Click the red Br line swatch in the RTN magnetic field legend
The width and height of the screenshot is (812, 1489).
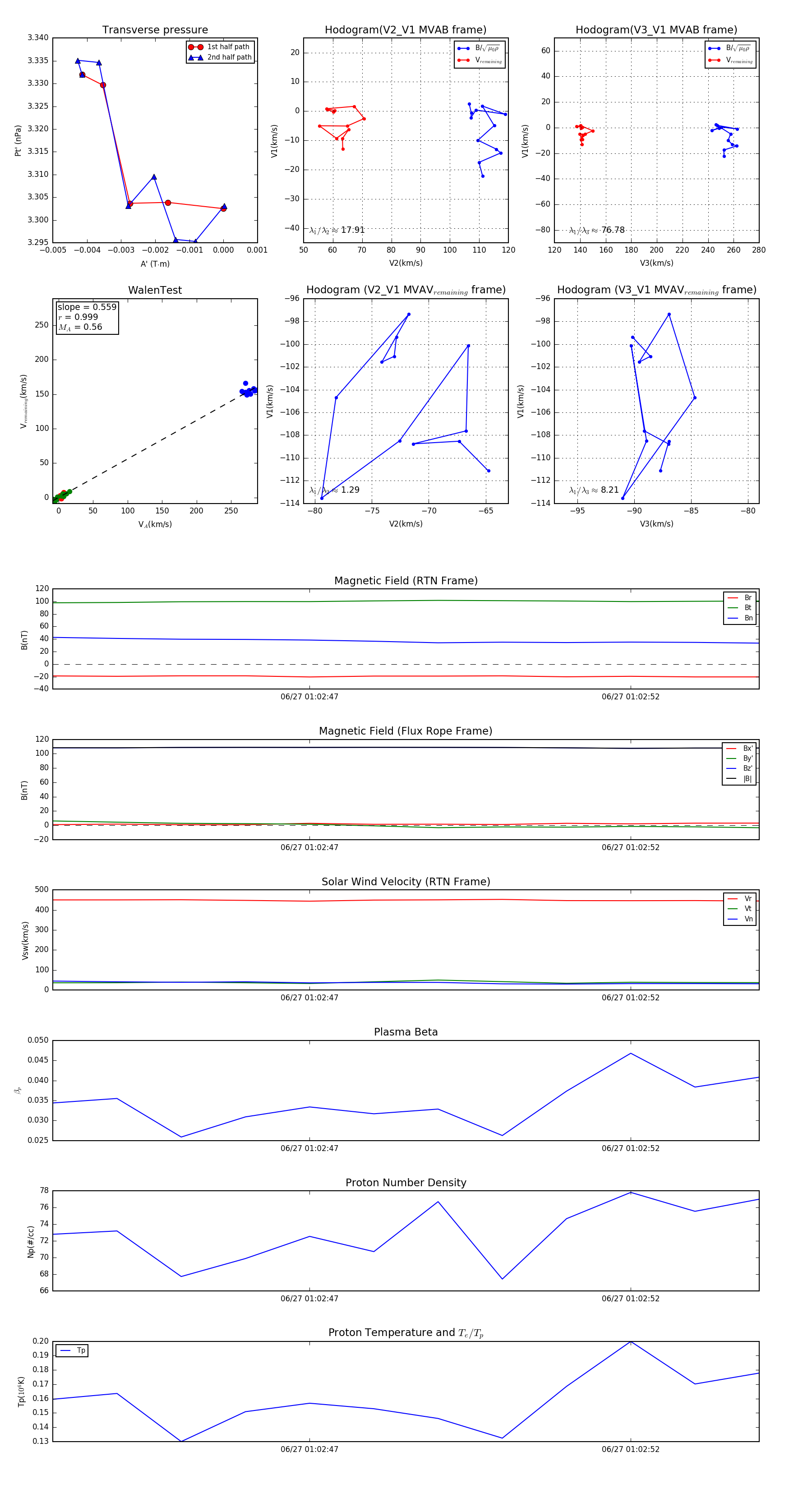pyautogui.click(x=732, y=598)
